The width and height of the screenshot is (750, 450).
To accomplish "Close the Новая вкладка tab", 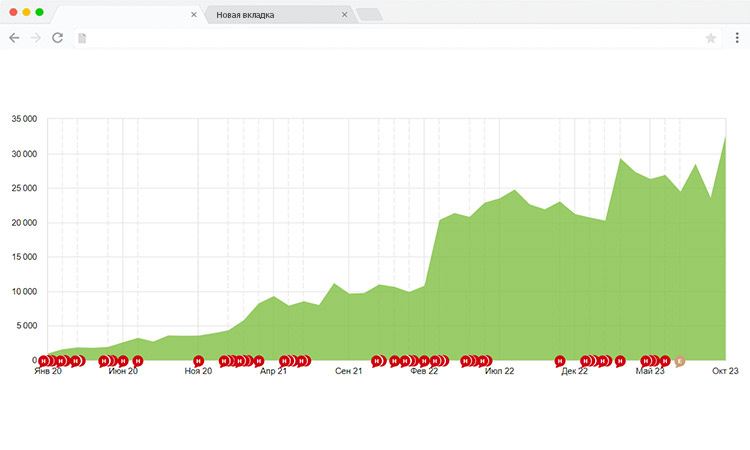I will tap(345, 15).
